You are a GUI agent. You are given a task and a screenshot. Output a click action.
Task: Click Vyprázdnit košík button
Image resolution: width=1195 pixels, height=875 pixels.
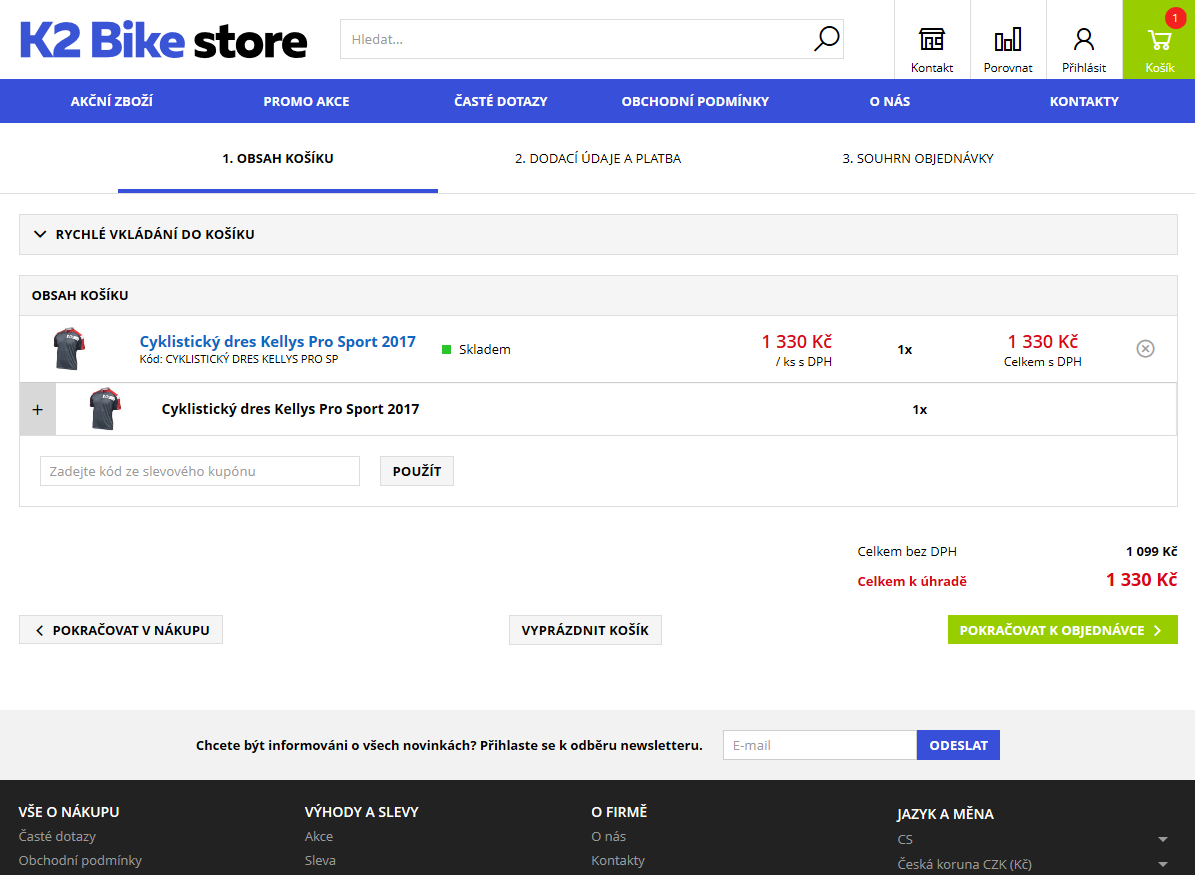point(585,630)
